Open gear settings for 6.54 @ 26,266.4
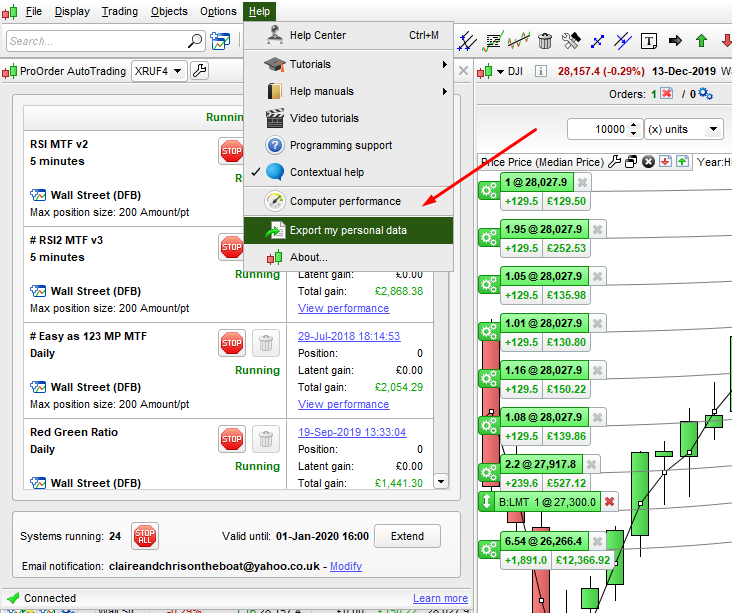This screenshot has height=613, width=732. click(x=489, y=550)
